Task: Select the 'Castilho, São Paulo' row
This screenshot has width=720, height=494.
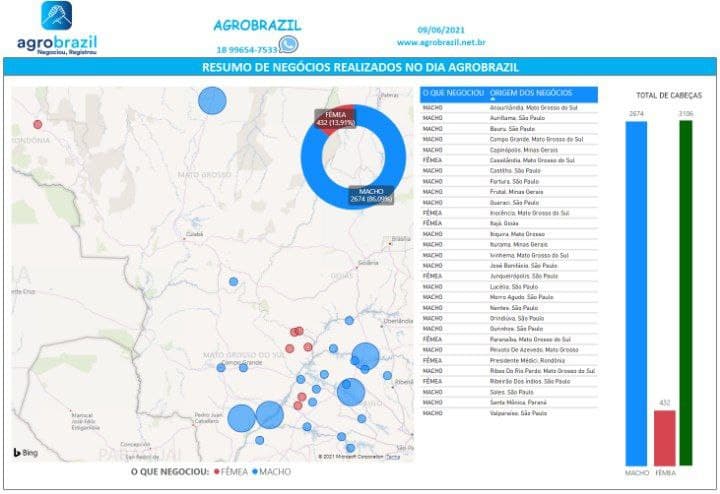Action: [509, 171]
